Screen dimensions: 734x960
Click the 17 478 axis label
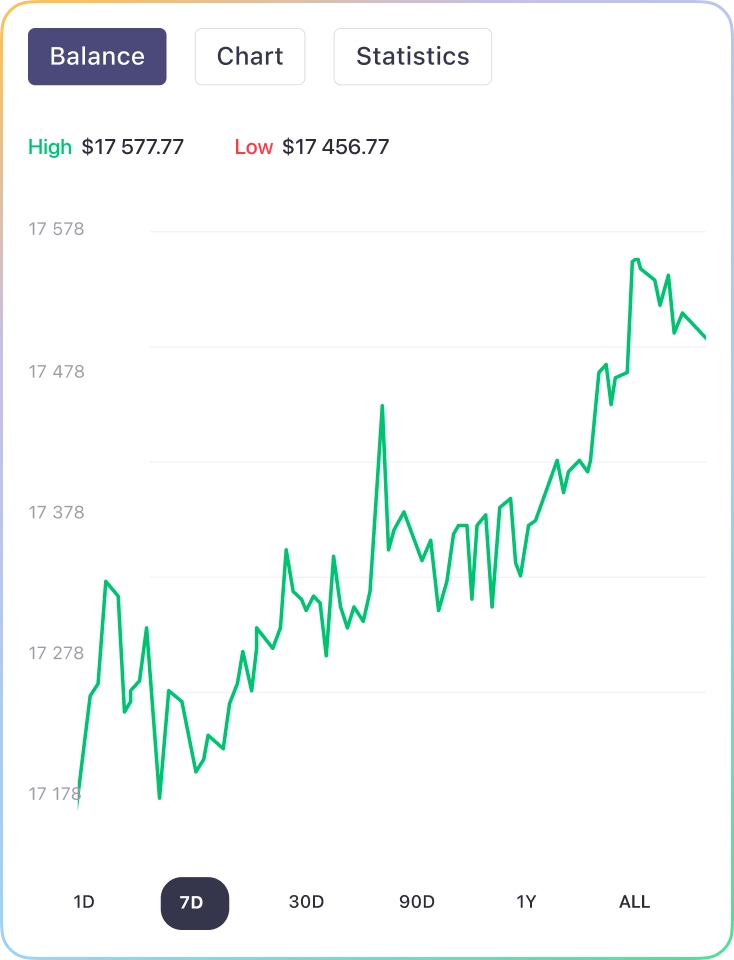click(56, 372)
